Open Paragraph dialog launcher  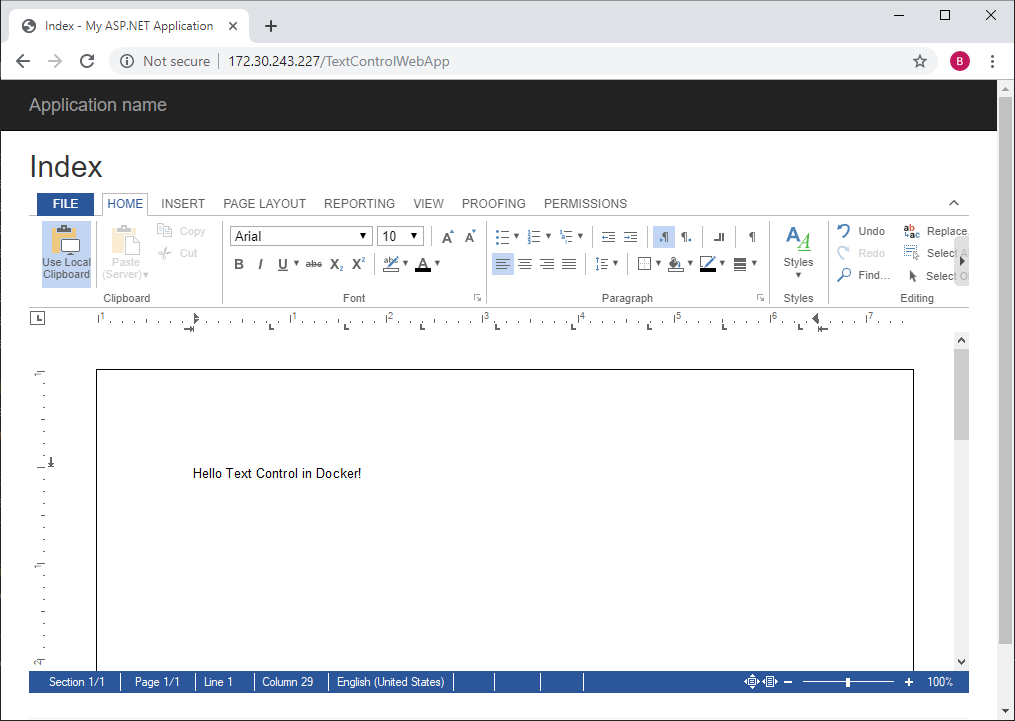click(x=761, y=298)
